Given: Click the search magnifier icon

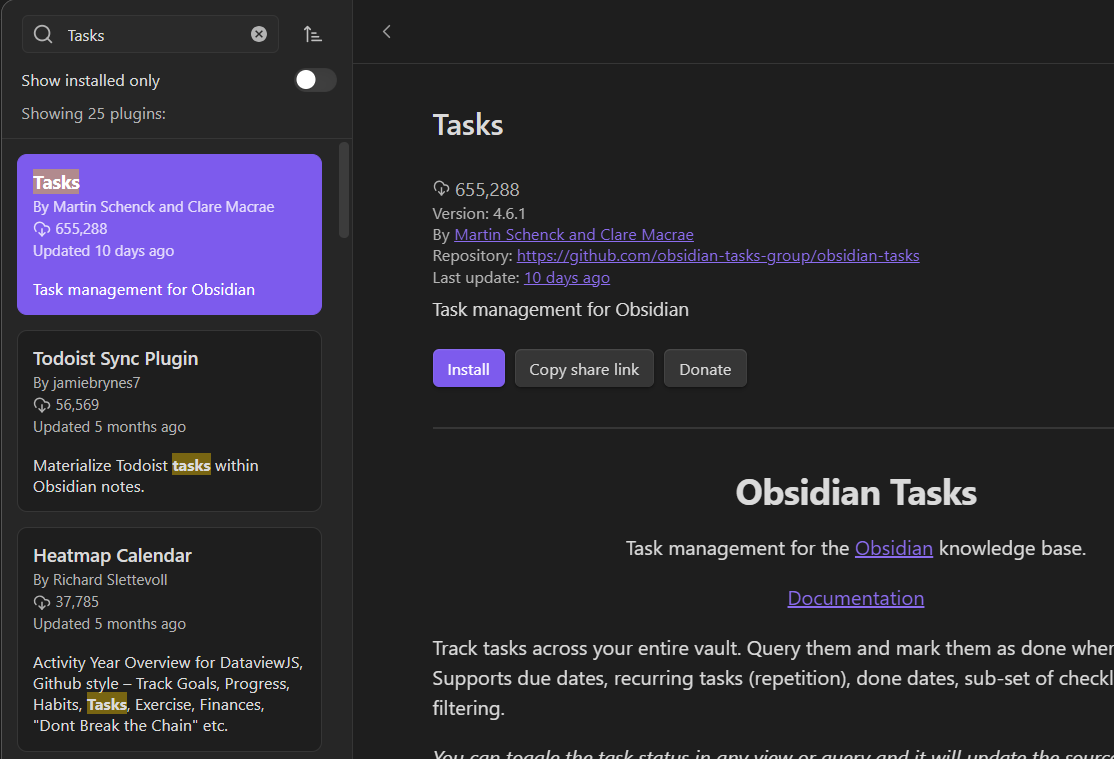Looking at the screenshot, I should pos(43,34).
